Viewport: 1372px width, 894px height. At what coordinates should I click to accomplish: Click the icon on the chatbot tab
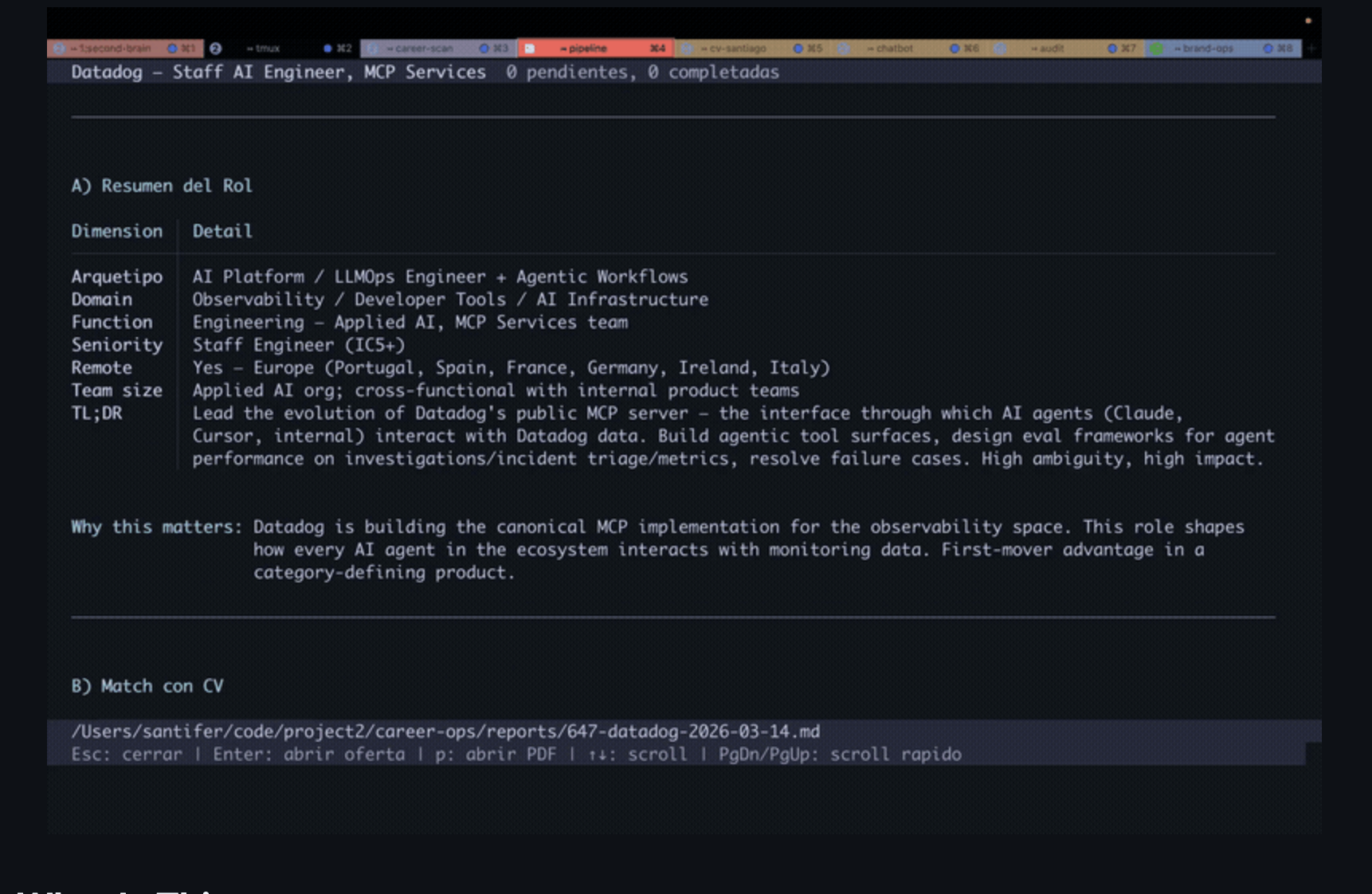coord(843,49)
